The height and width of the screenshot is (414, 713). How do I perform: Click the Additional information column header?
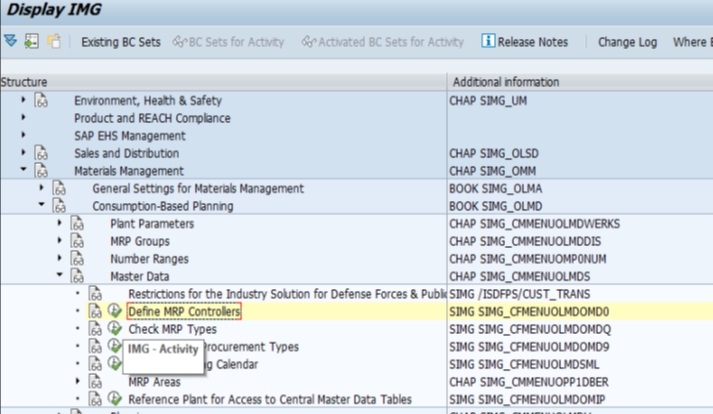[x=580, y=82]
